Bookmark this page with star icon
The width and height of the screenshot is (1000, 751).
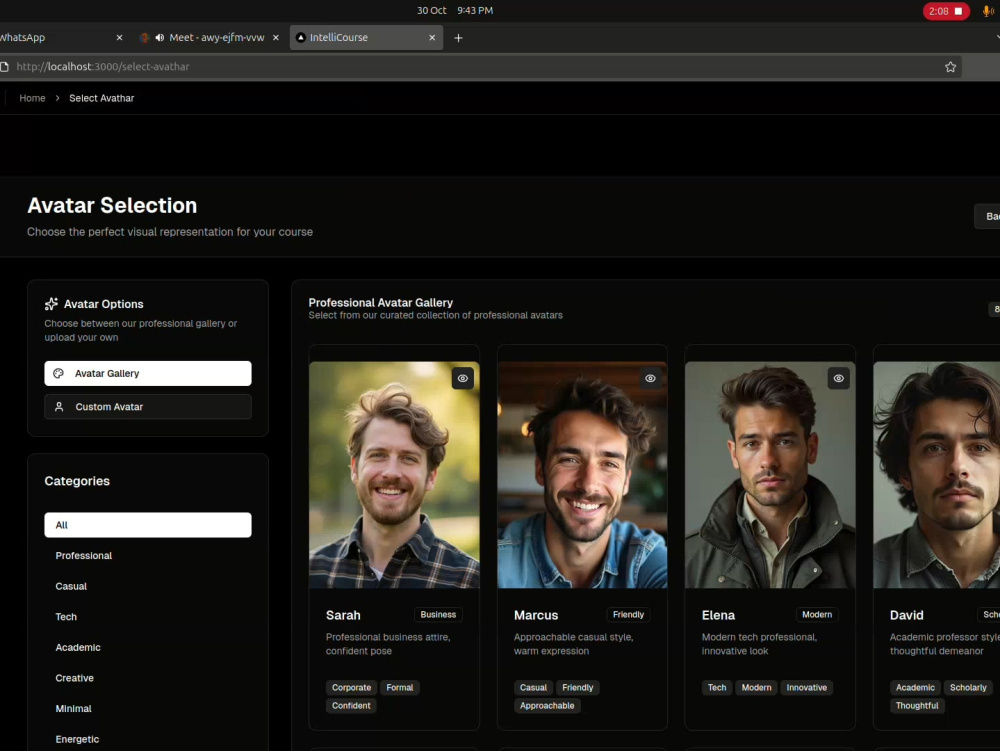950,67
